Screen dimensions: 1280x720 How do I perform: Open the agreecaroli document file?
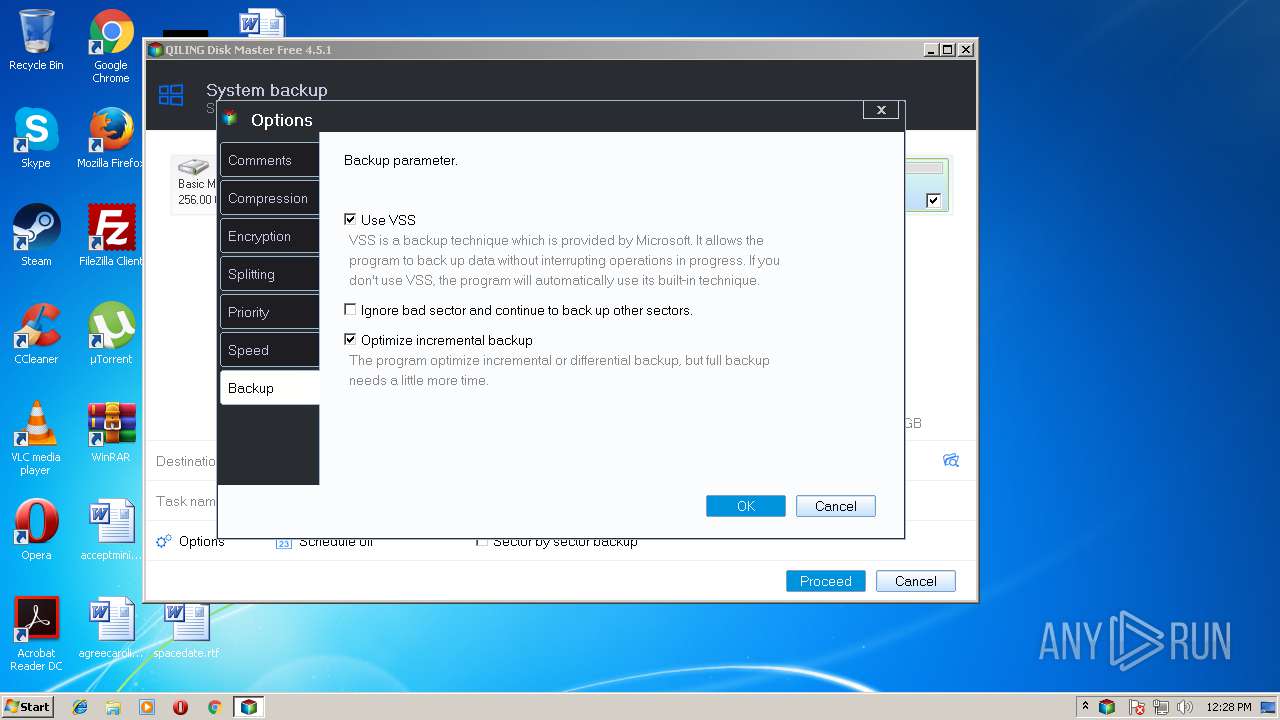click(111, 628)
